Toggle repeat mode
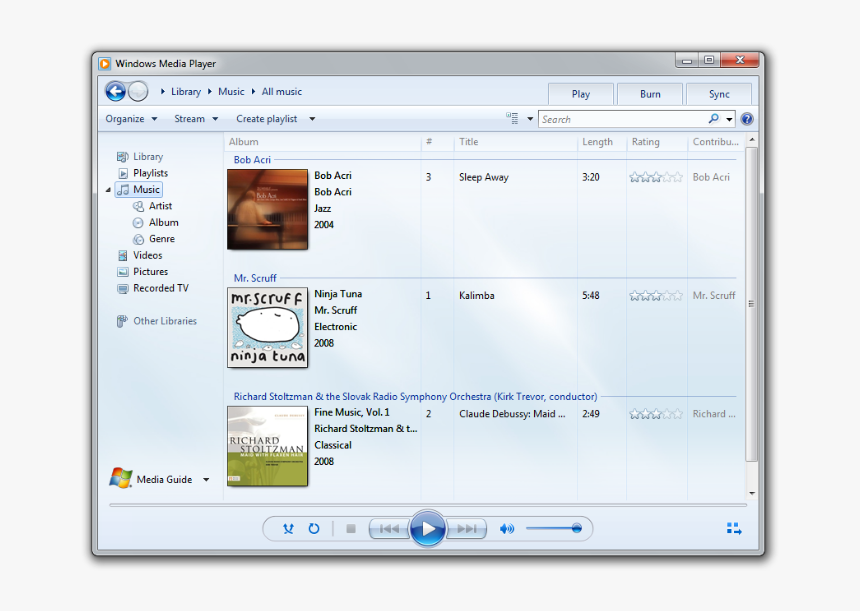The image size is (860, 611). pos(314,529)
